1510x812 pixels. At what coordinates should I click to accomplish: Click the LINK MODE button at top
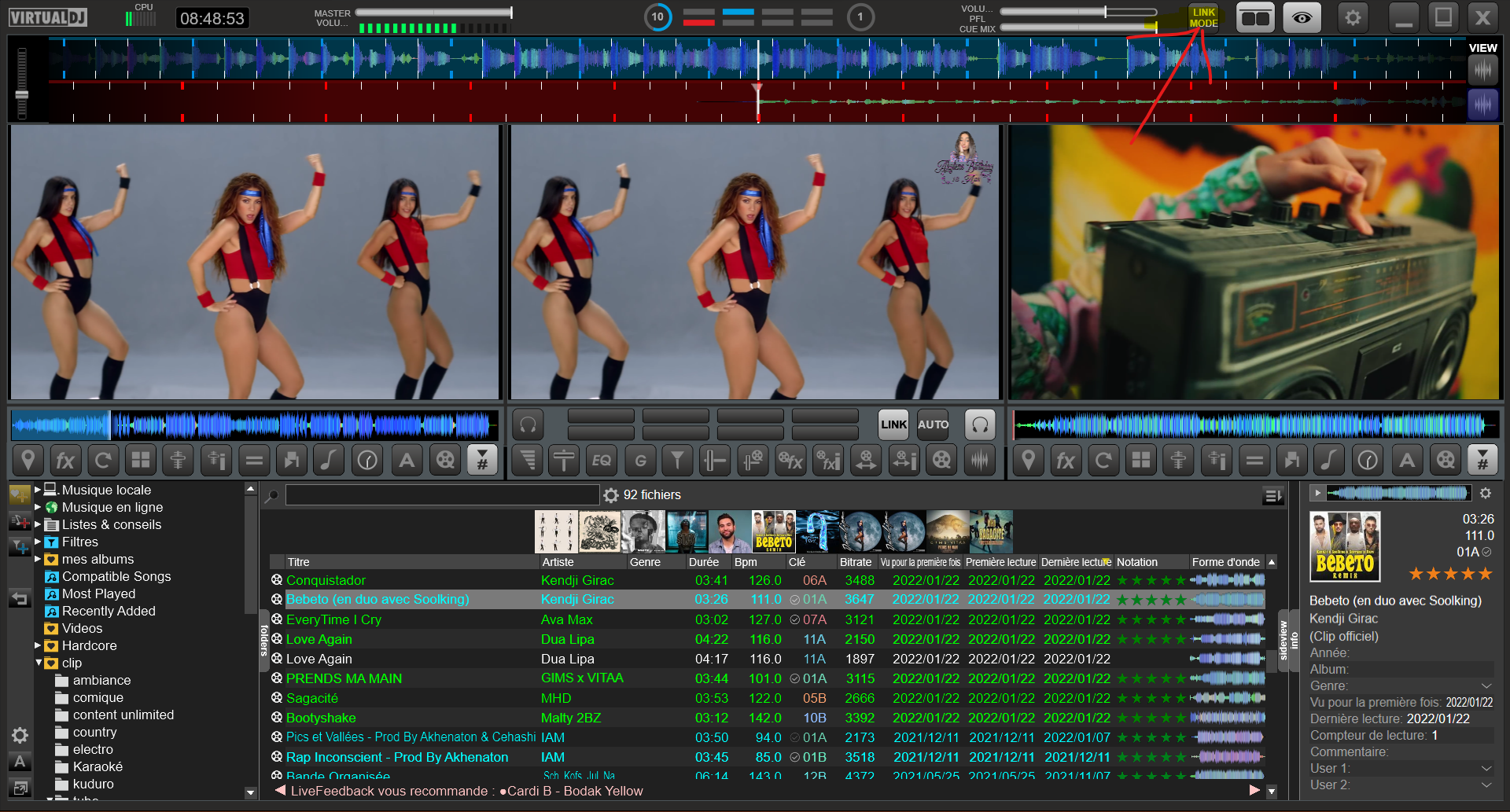point(1203,18)
